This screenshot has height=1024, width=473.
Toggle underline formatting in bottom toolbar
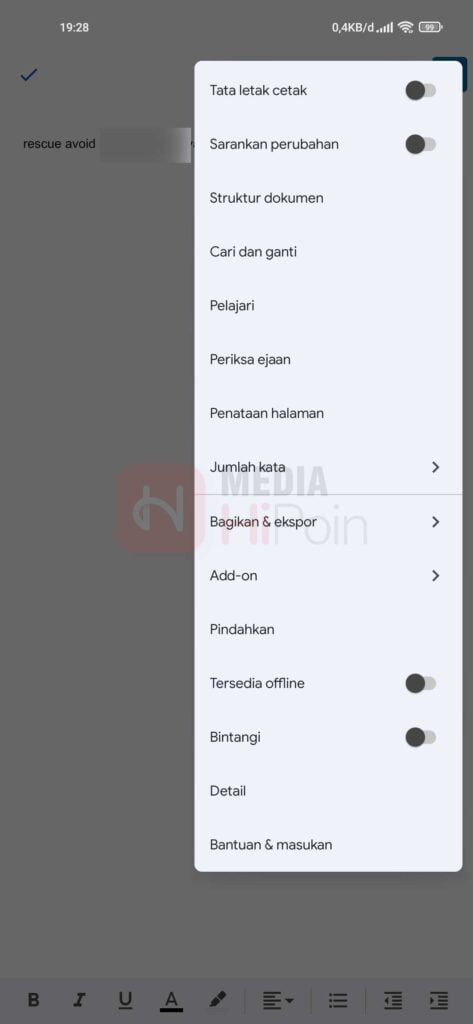[125, 1000]
